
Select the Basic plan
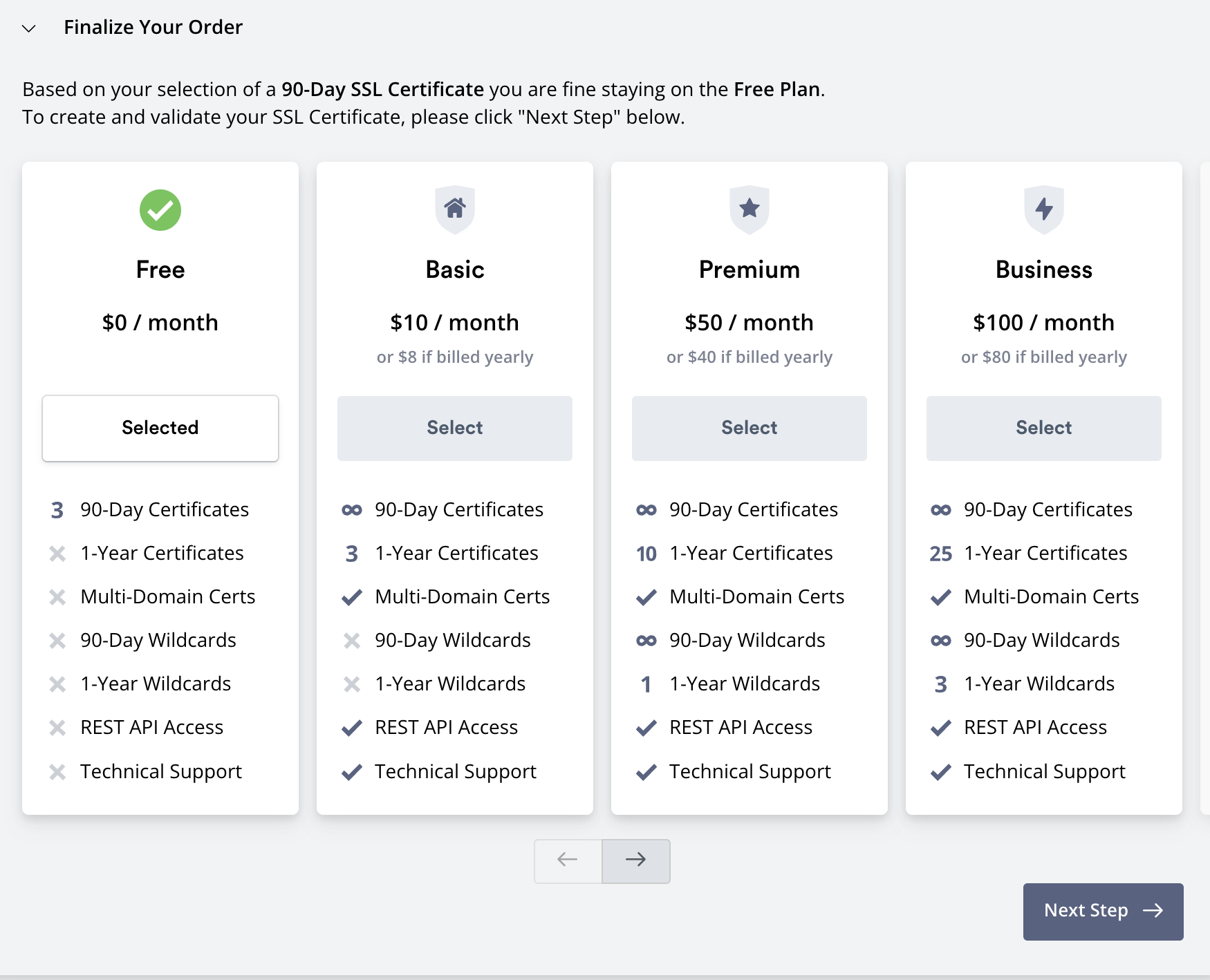click(455, 428)
